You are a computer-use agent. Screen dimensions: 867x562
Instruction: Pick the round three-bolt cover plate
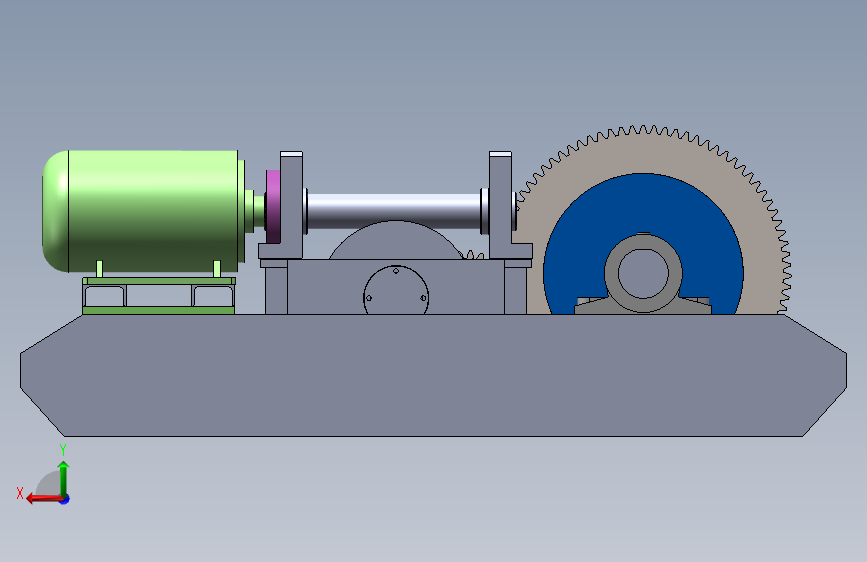(396, 292)
